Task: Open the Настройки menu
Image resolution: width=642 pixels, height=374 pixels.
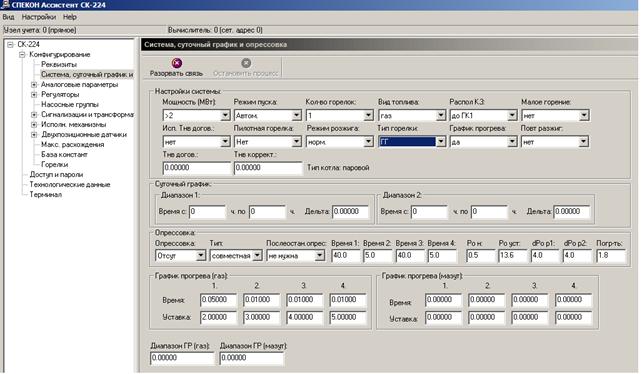Action: (38, 17)
